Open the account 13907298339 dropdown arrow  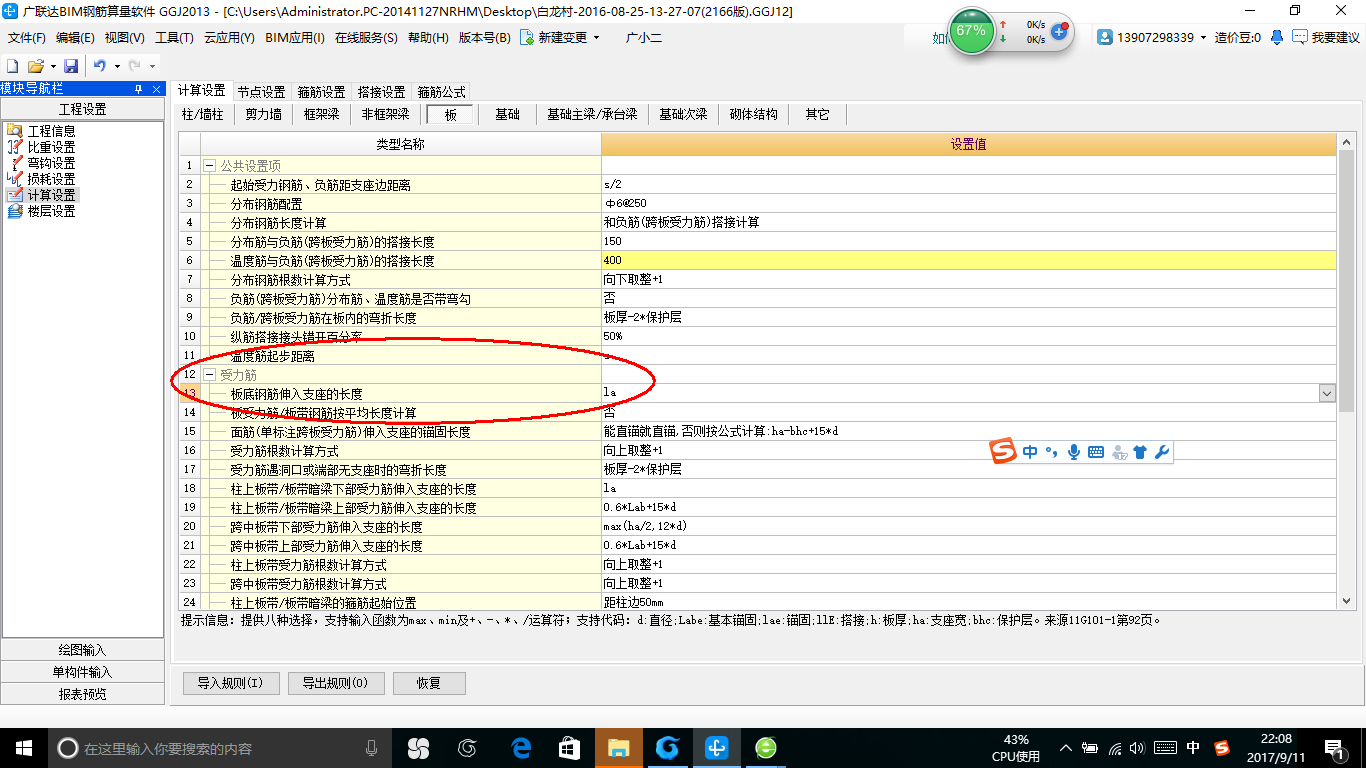pyautogui.click(x=1203, y=38)
